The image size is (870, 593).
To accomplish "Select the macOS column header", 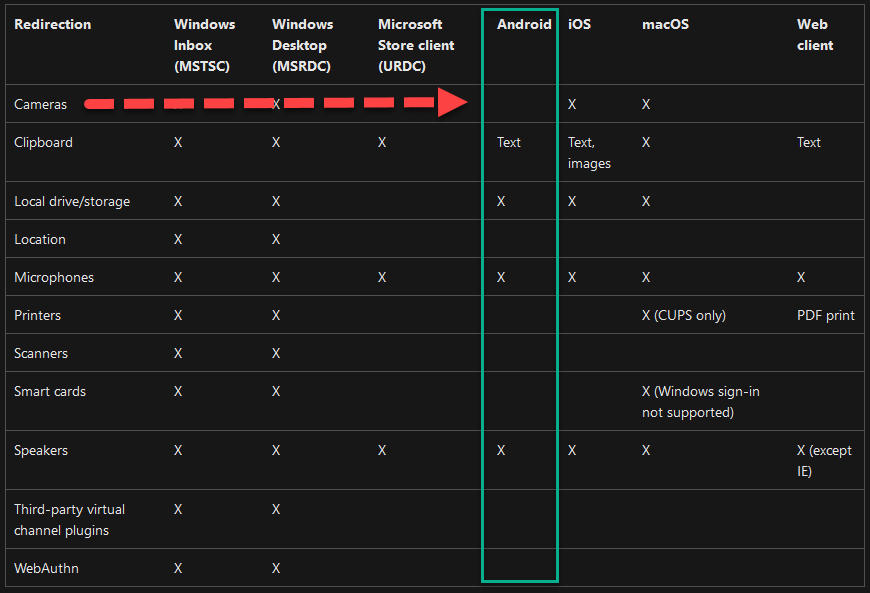I will coord(665,24).
